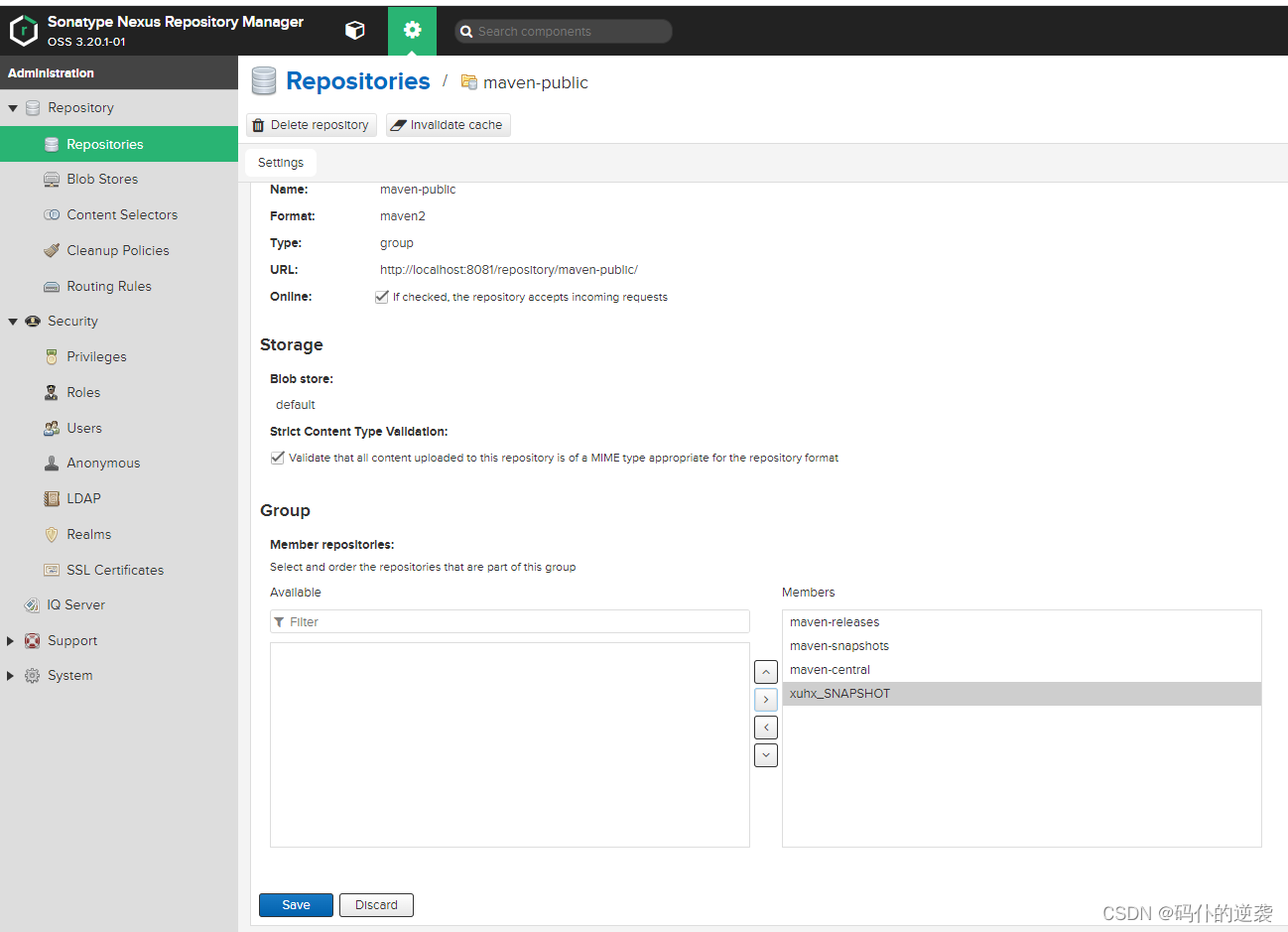Viewport: 1288px width, 932px height.
Task: Click the System gear icon in sidebar
Action: [x=33, y=676]
